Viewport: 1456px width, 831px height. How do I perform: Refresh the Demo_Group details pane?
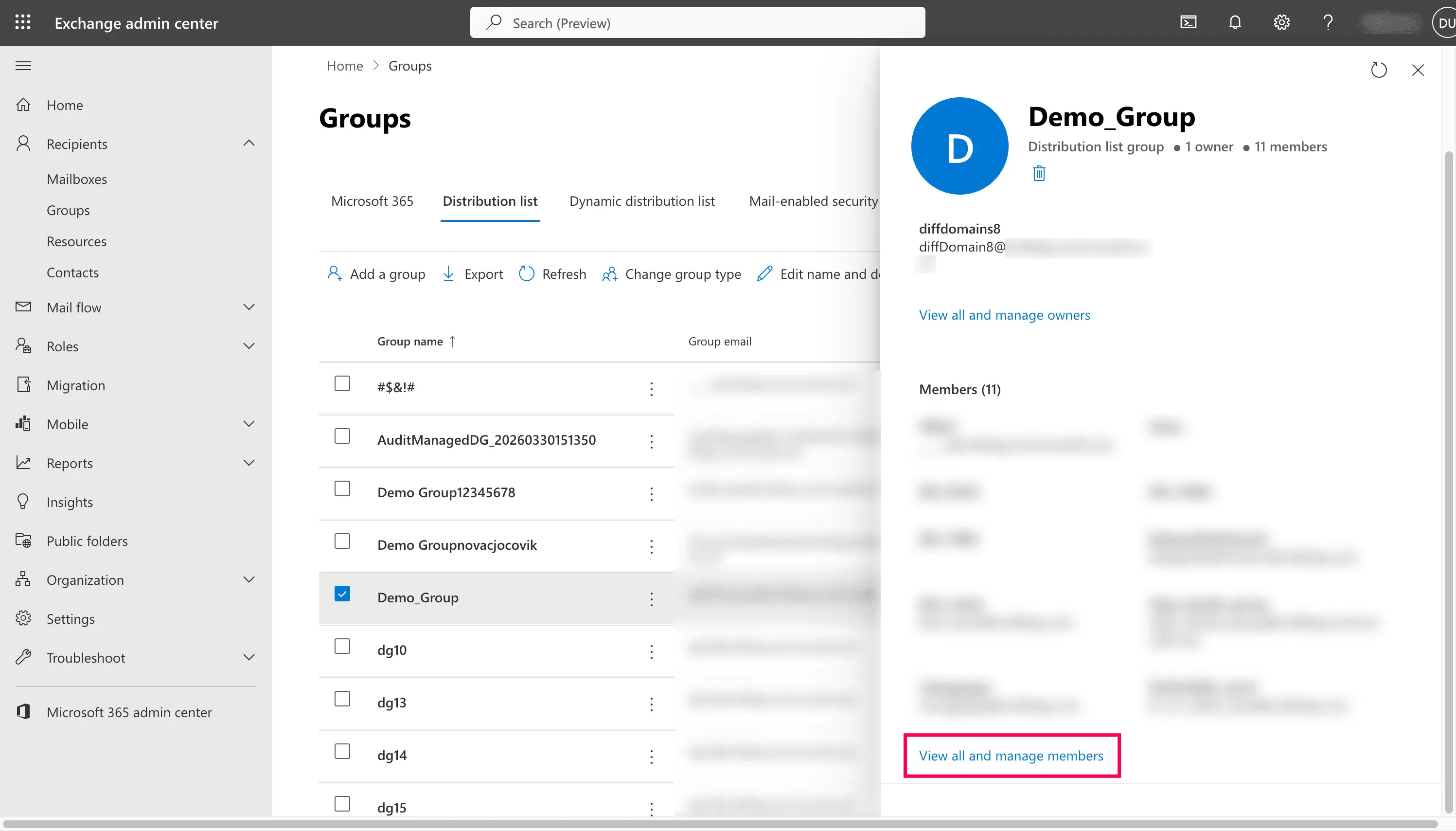[x=1379, y=70]
